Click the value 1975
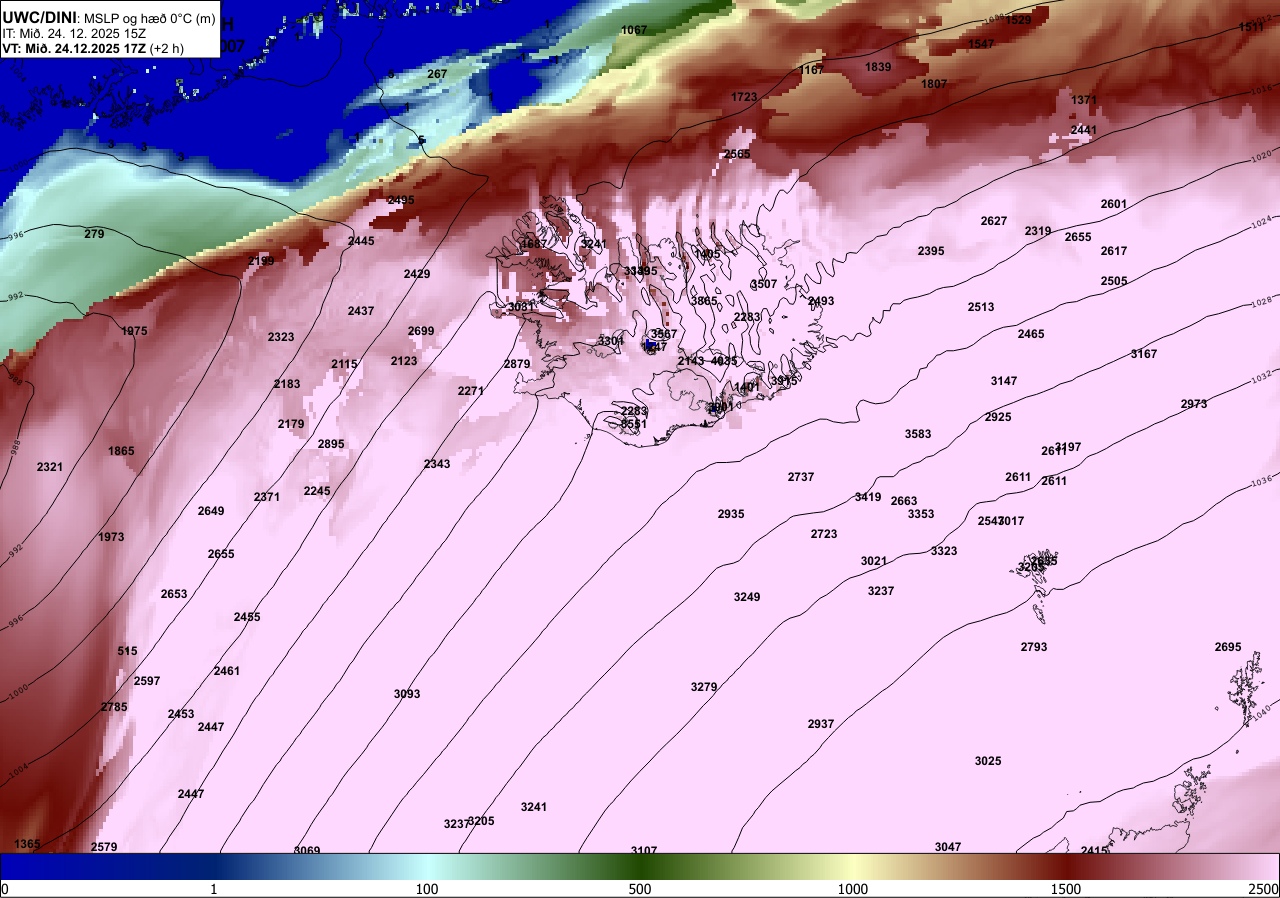 click(x=134, y=331)
